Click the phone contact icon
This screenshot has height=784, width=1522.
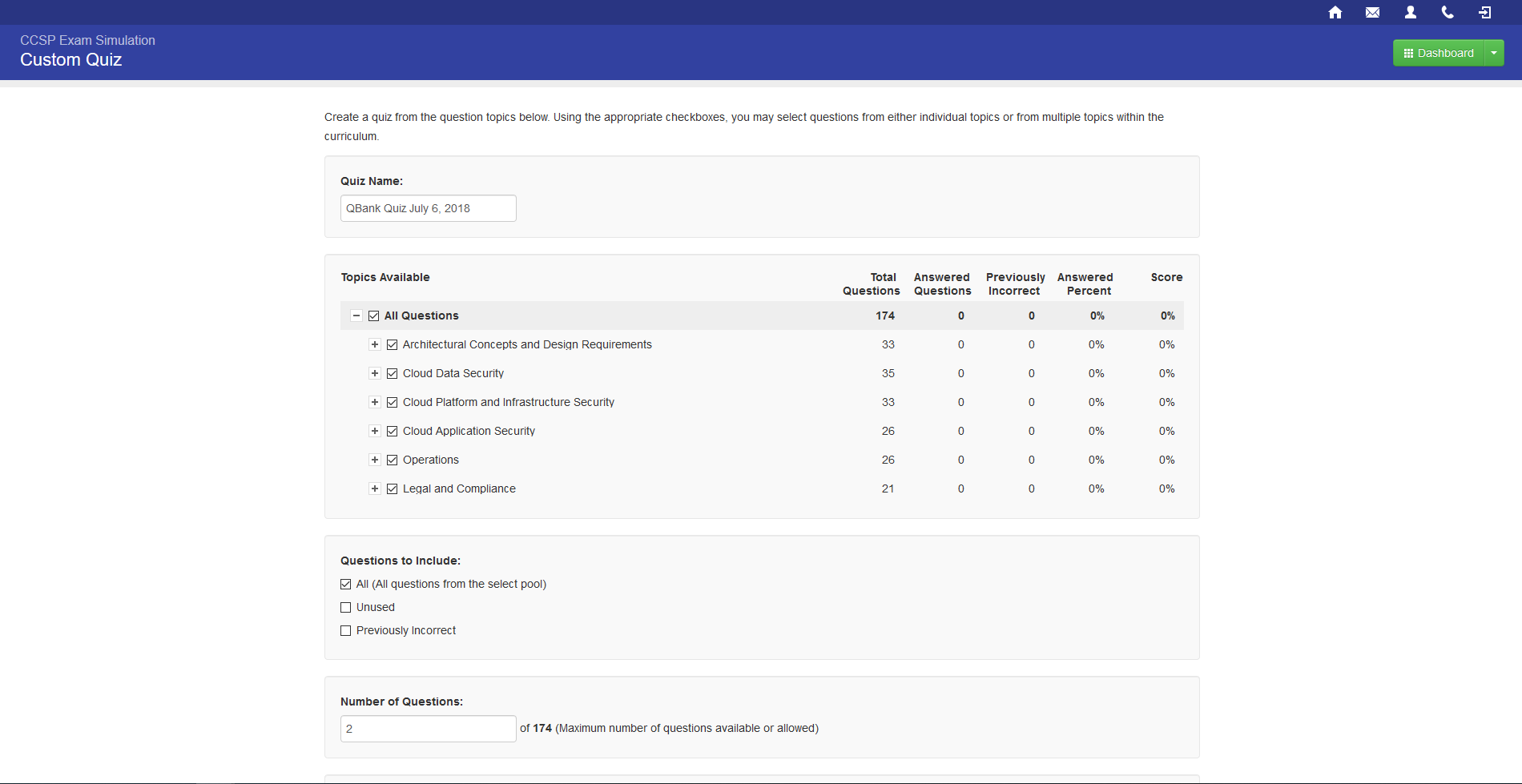1448,12
